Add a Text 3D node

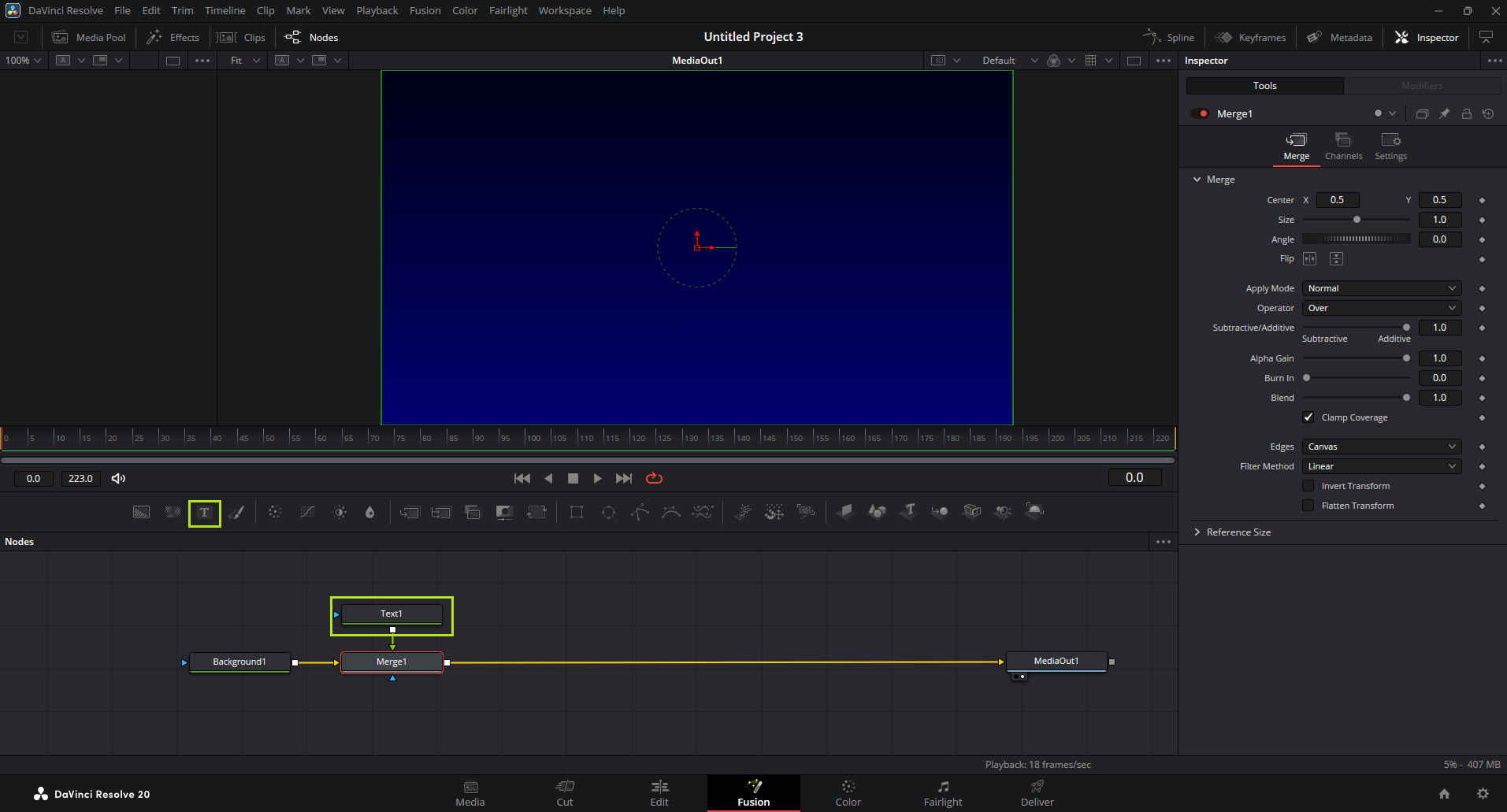(x=909, y=511)
